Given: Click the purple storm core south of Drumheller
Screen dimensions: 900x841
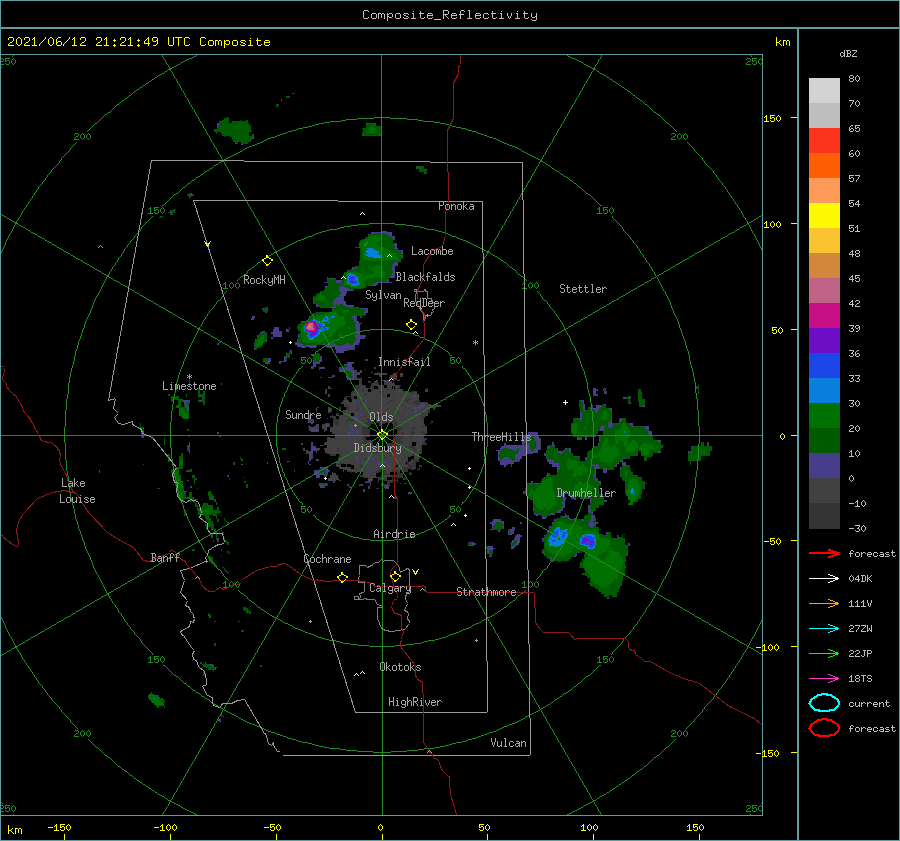Looking at the screenshot, I should [588, 540].
